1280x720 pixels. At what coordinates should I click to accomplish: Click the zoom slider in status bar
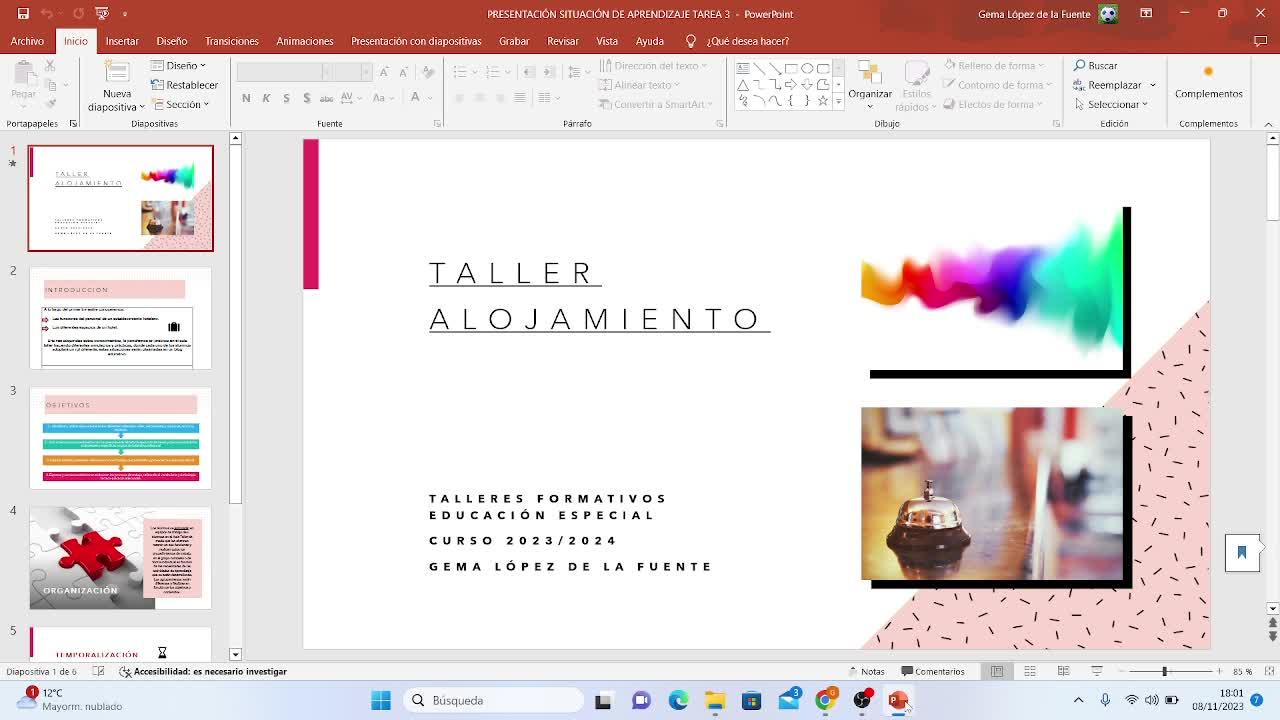(x=1164, y=671)
